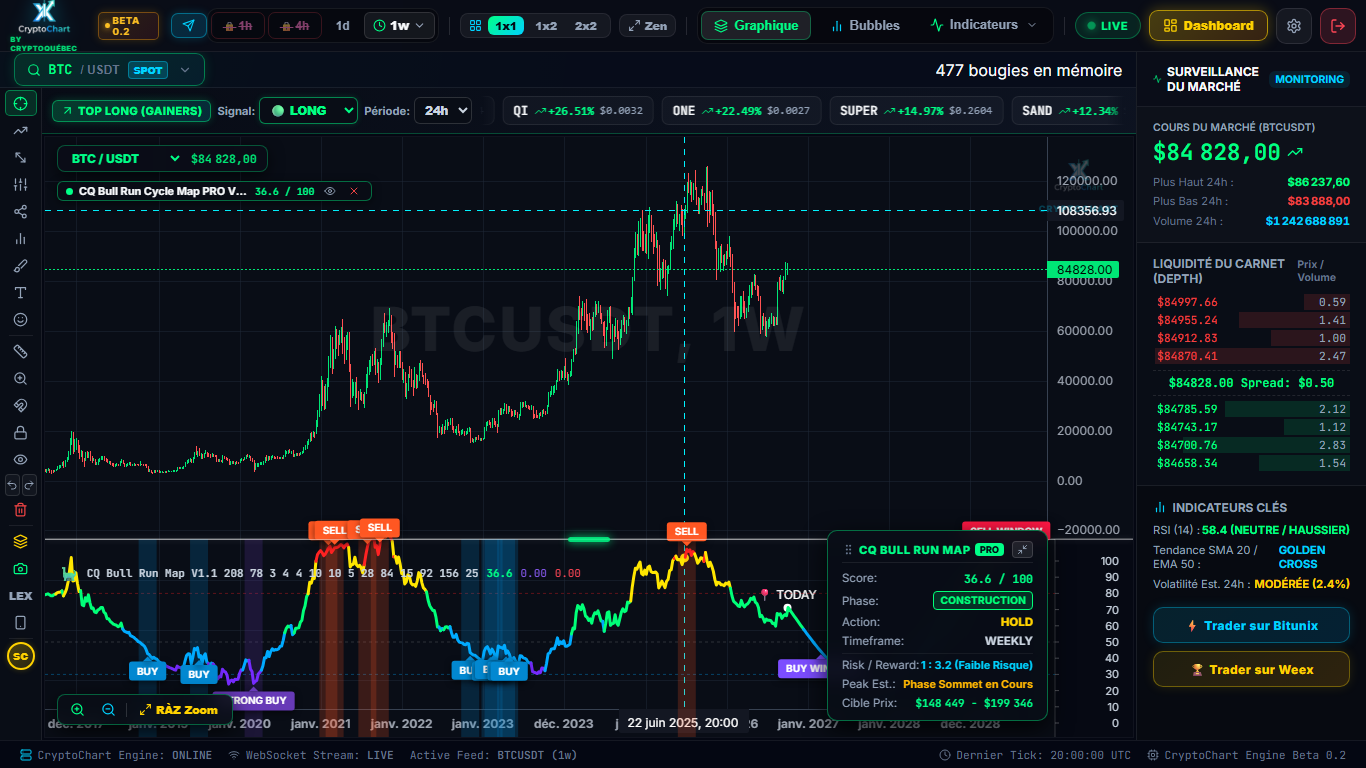The image size is (1366, 768).
Task: Zoom in with the green plus magnifier
Action: (77, 709)
